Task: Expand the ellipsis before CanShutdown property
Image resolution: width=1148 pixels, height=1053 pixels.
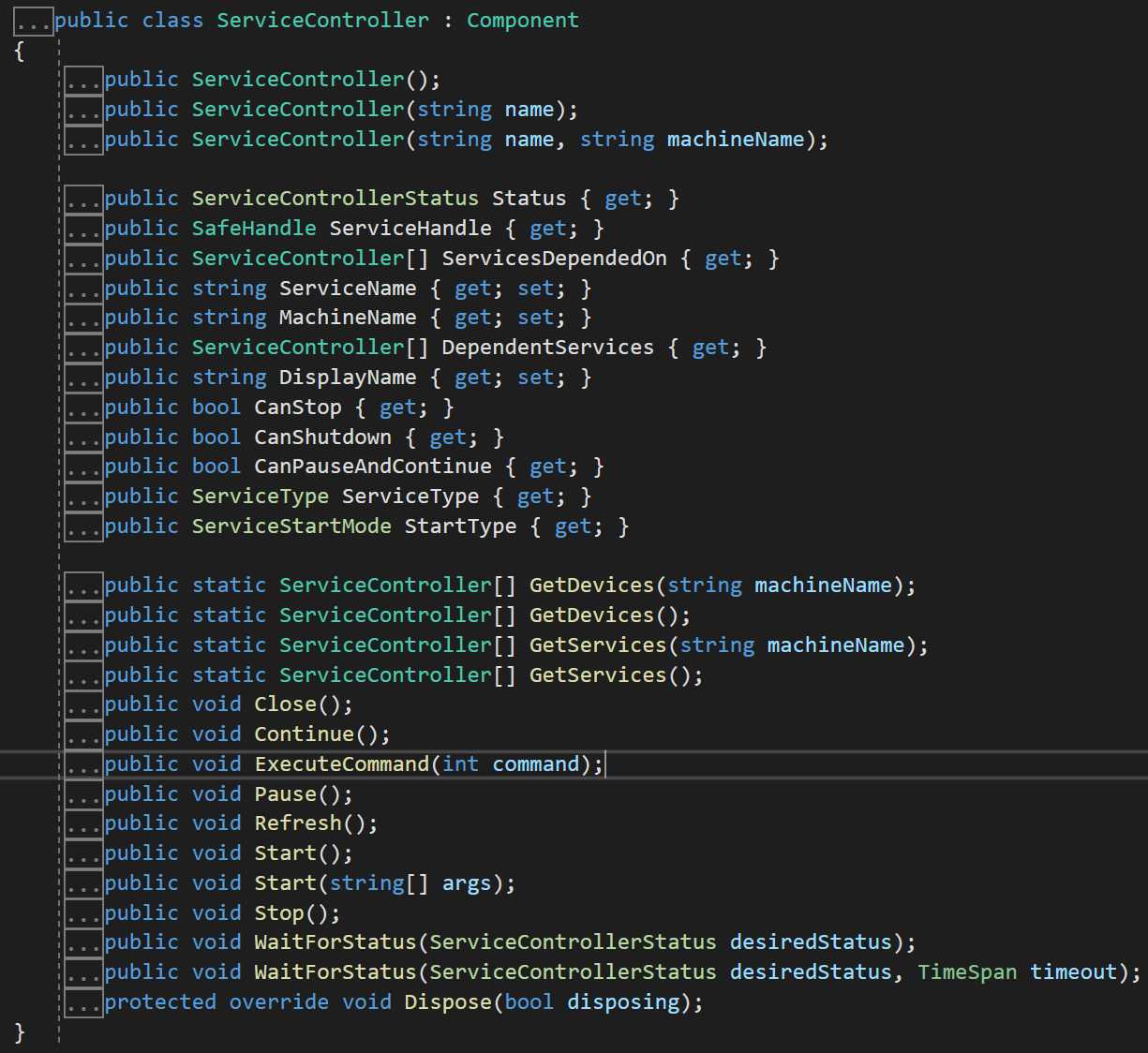Action: click(x=84, y=438)
